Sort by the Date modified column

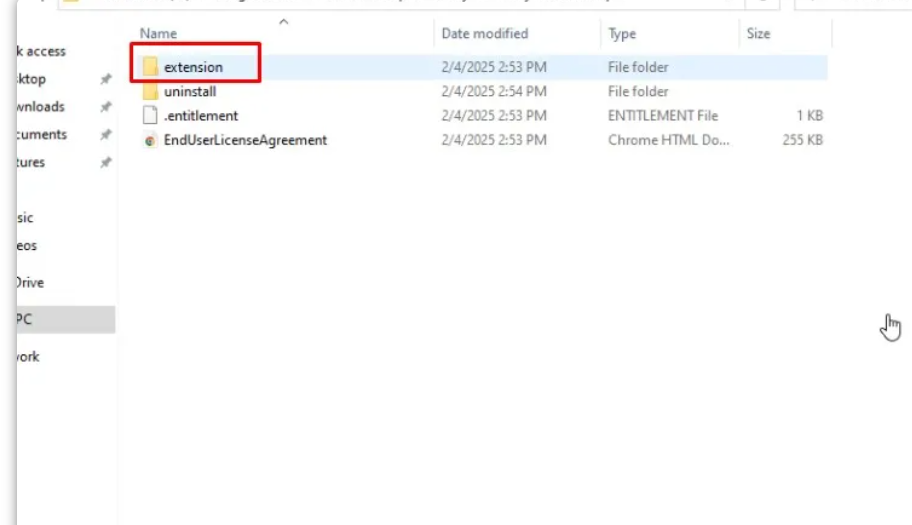tap(483, 34)
